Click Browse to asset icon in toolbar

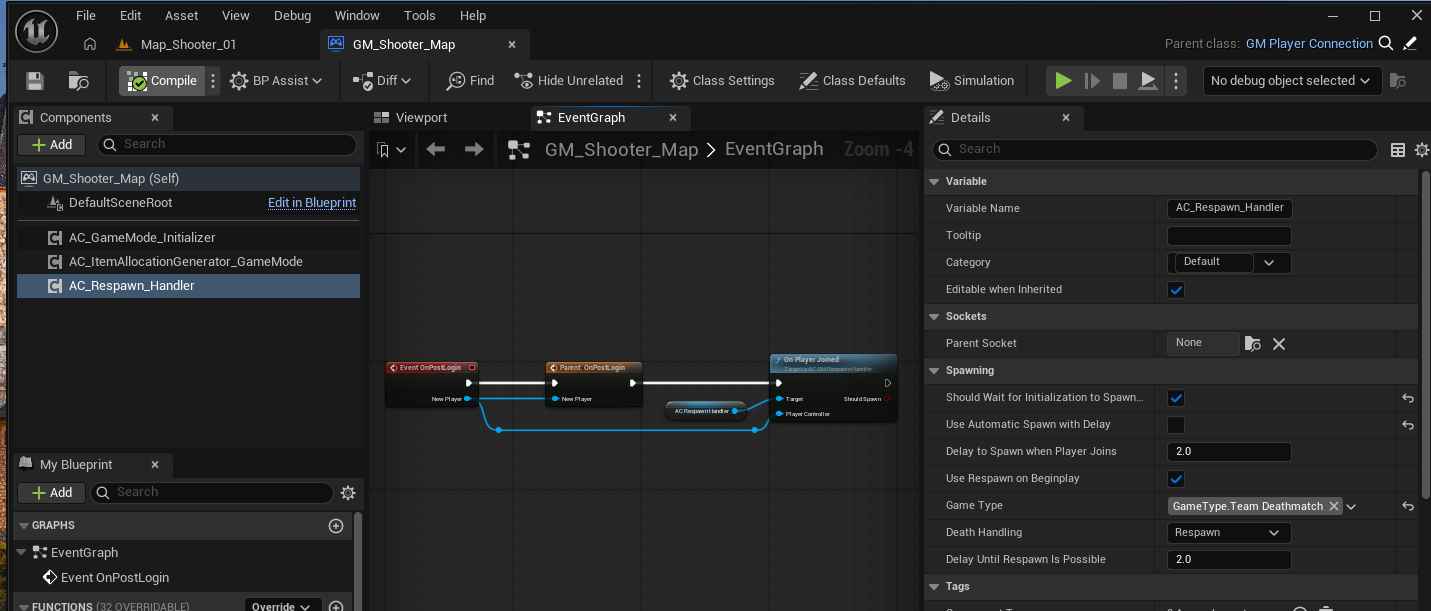(78, 81)
